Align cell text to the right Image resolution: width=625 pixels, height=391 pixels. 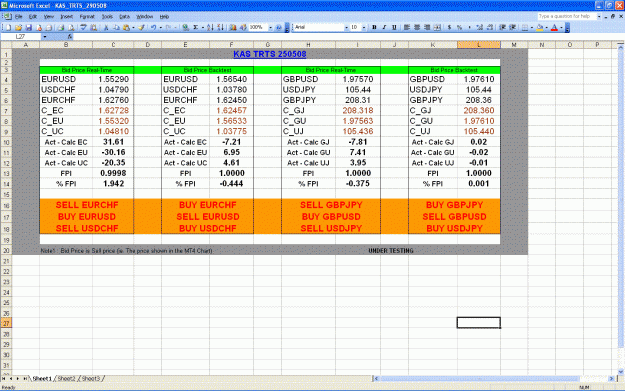tap(427, 28)
